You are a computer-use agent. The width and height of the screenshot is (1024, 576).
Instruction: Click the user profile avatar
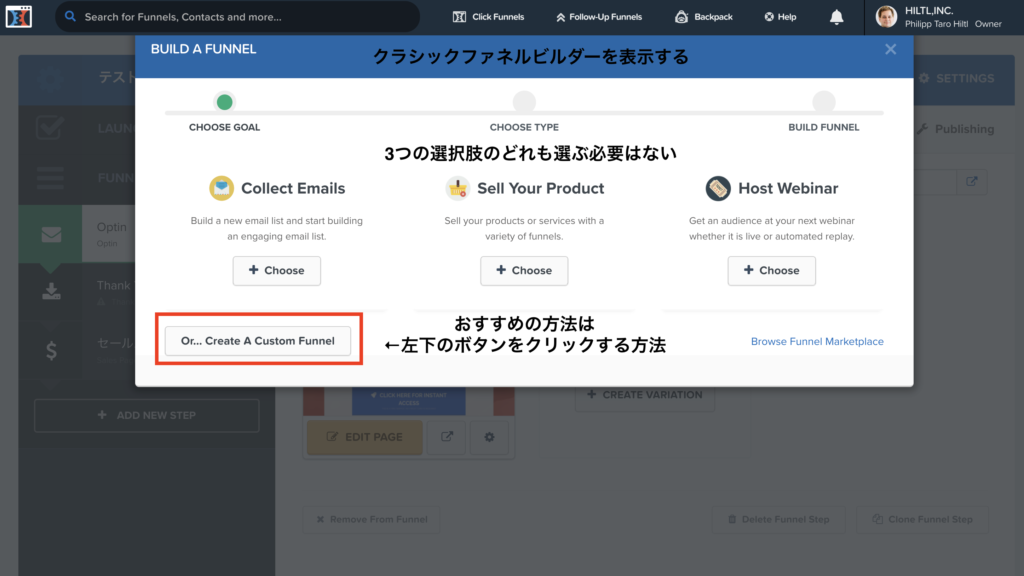[886, 17]
